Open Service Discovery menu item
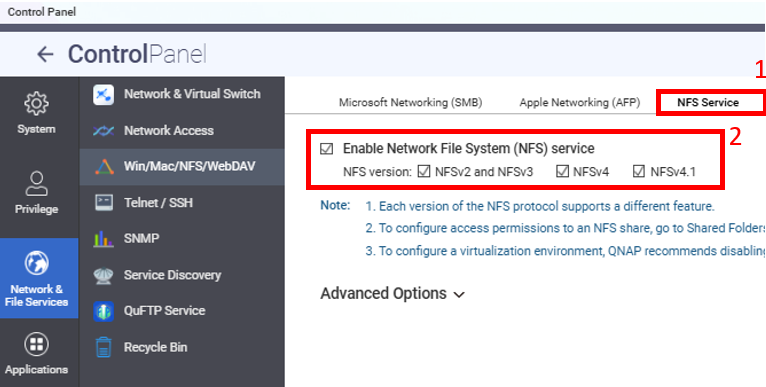Image resolution: width=766 pixels, height=387 pixels. coord(172,275)
